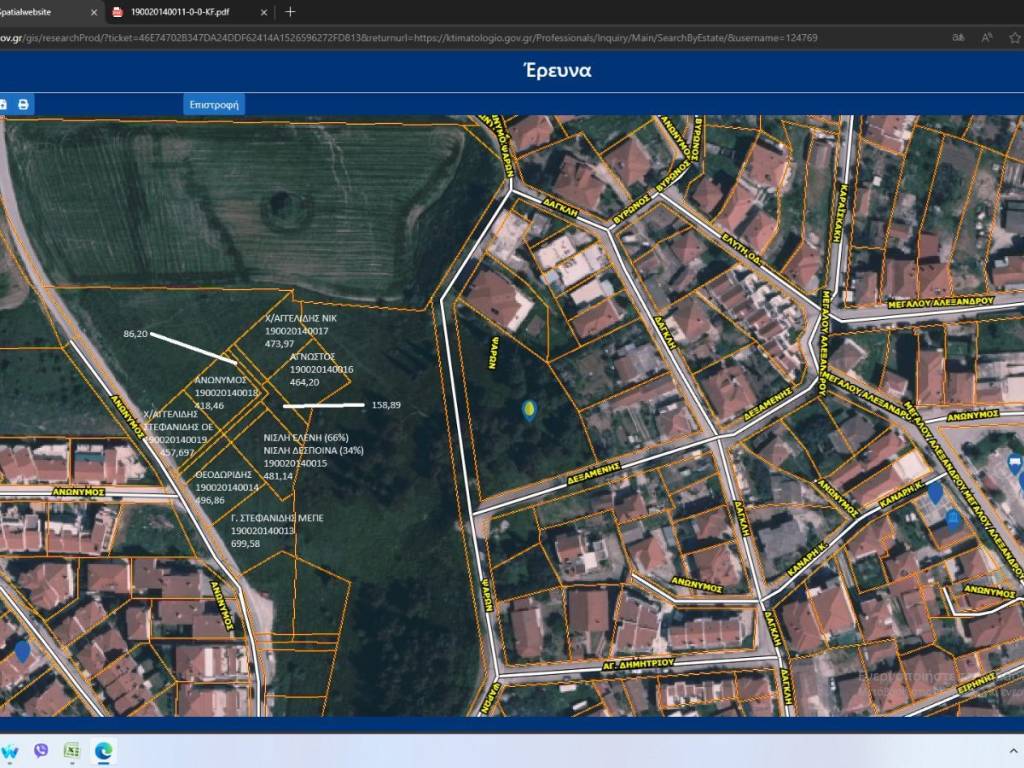This screenshot has height=768, width=1024.
Task: Open Viber from the taskbar
Action: pyautogui.click(x=41, y=749)
